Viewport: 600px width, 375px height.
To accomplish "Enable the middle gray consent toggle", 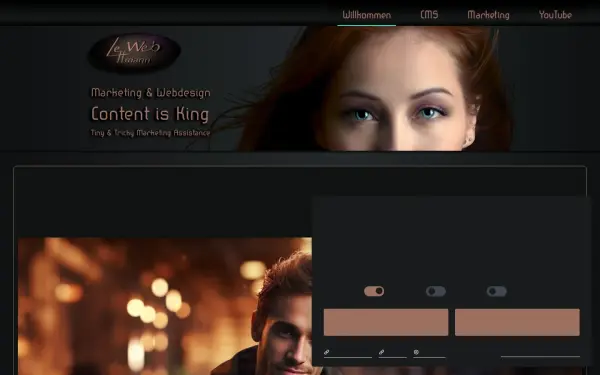I will pos(436,291).
